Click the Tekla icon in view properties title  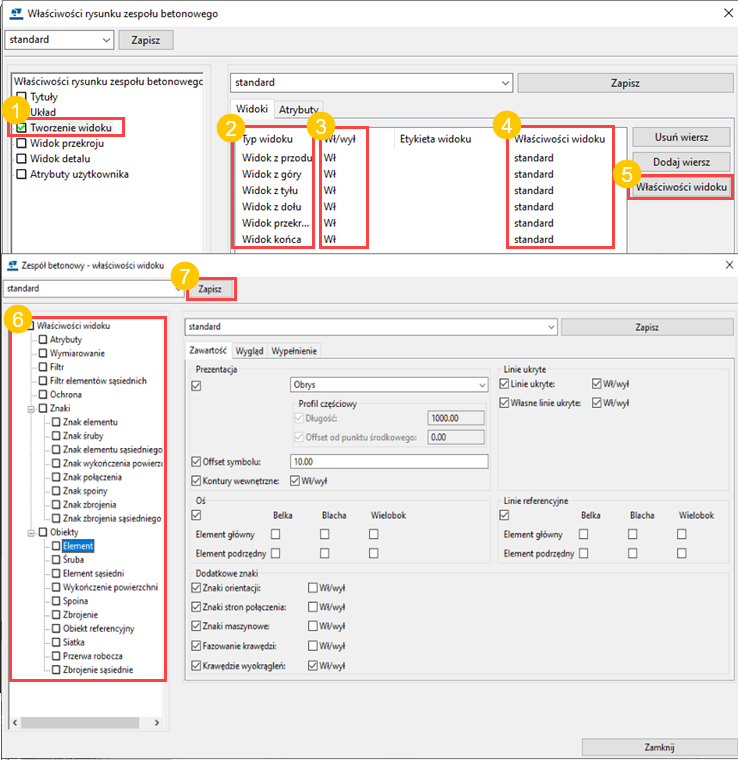coord(14,266)
